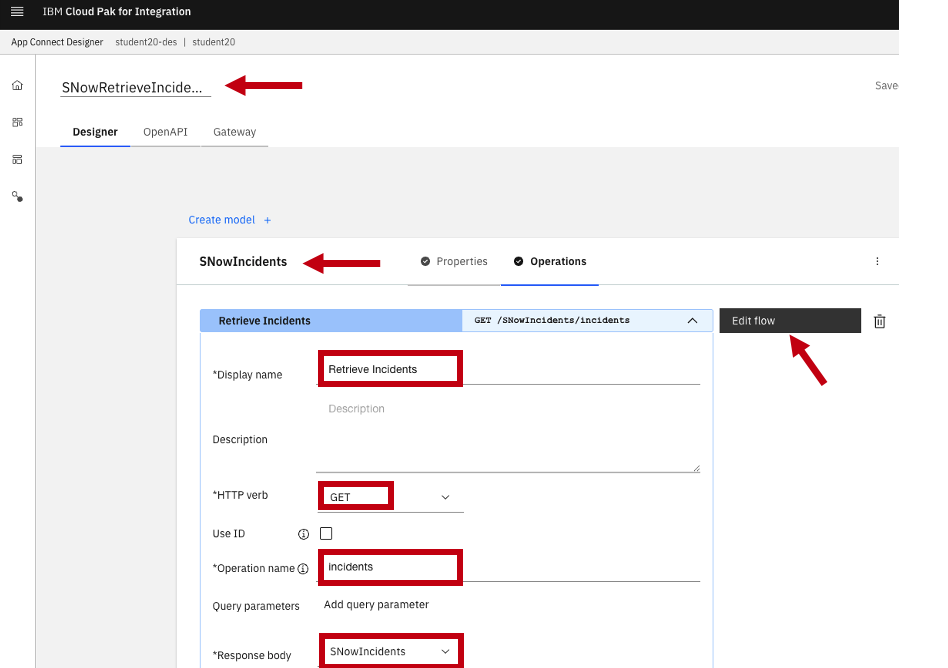Enable the Use ID checkbox
Screen dimensions: 948x668
(x=326, y=534)
